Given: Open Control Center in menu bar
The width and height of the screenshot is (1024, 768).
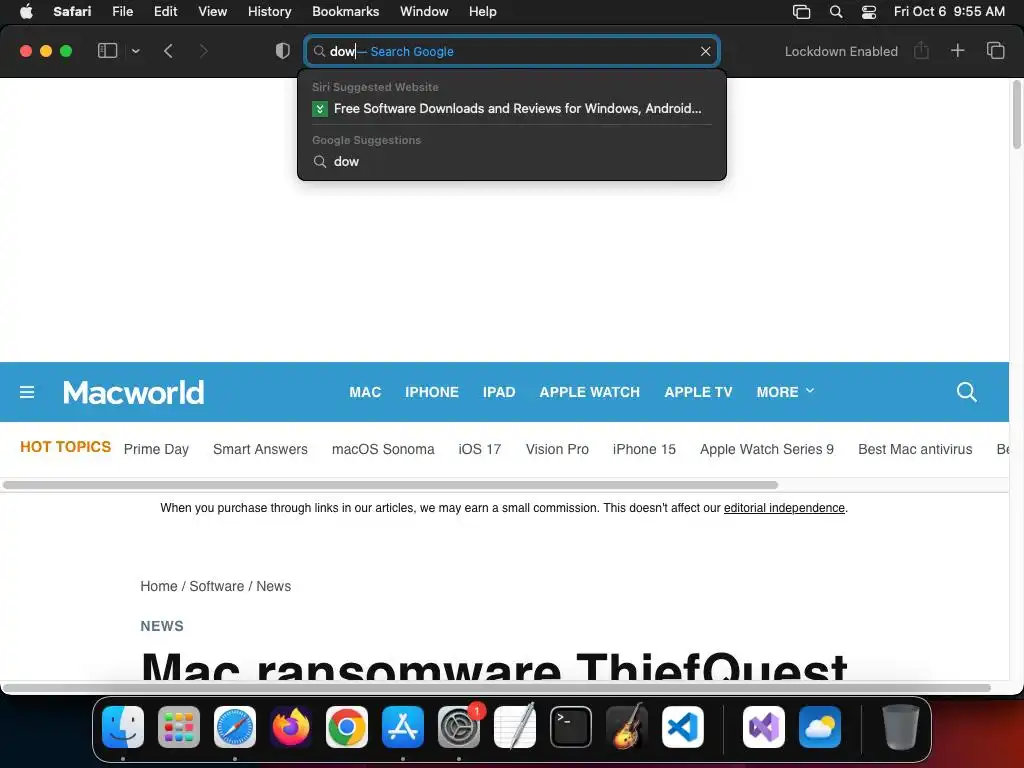Looking at the screenshot, I should coord(869,11).
